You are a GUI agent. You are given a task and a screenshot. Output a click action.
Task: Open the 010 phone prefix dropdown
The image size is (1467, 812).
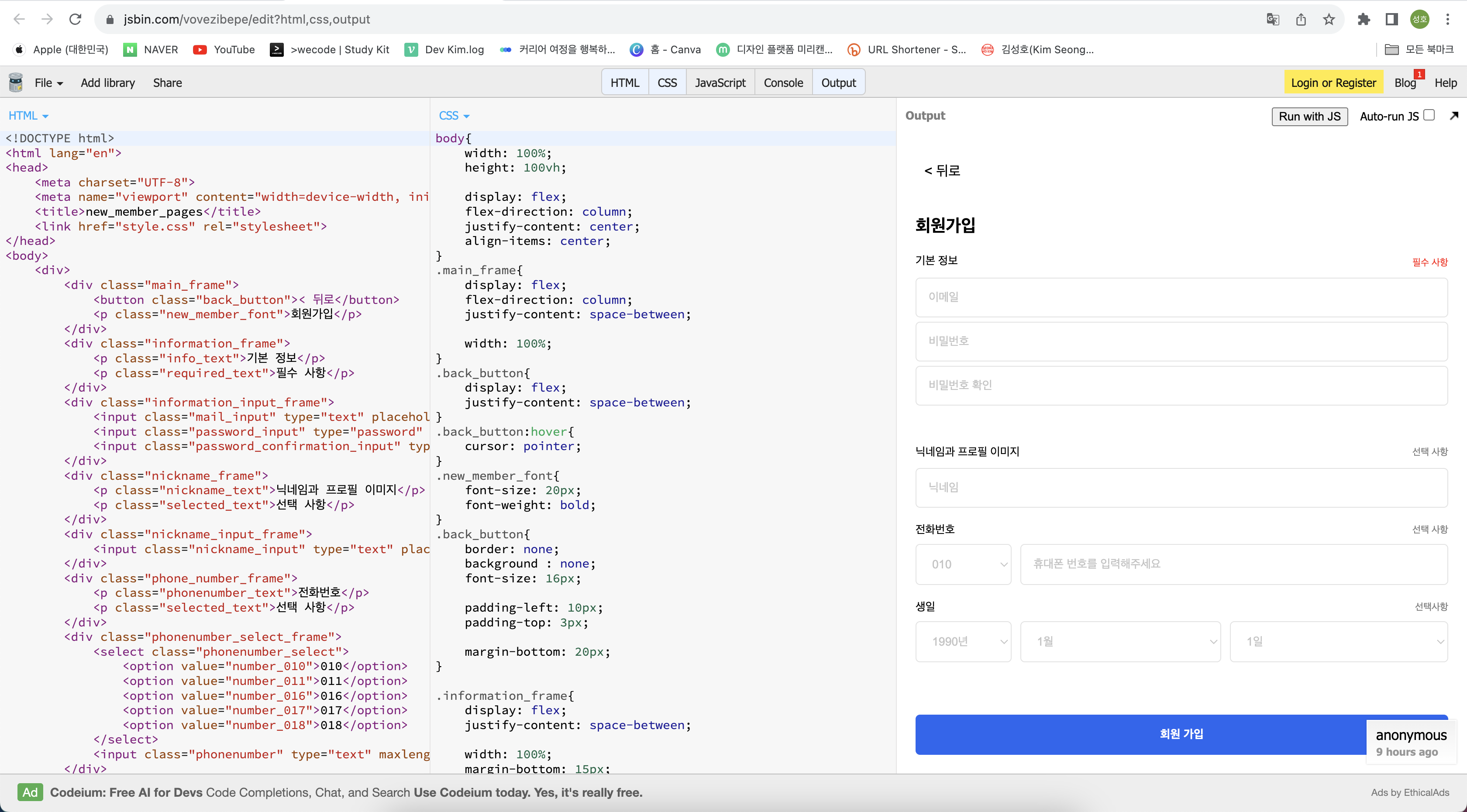[963, 564]
